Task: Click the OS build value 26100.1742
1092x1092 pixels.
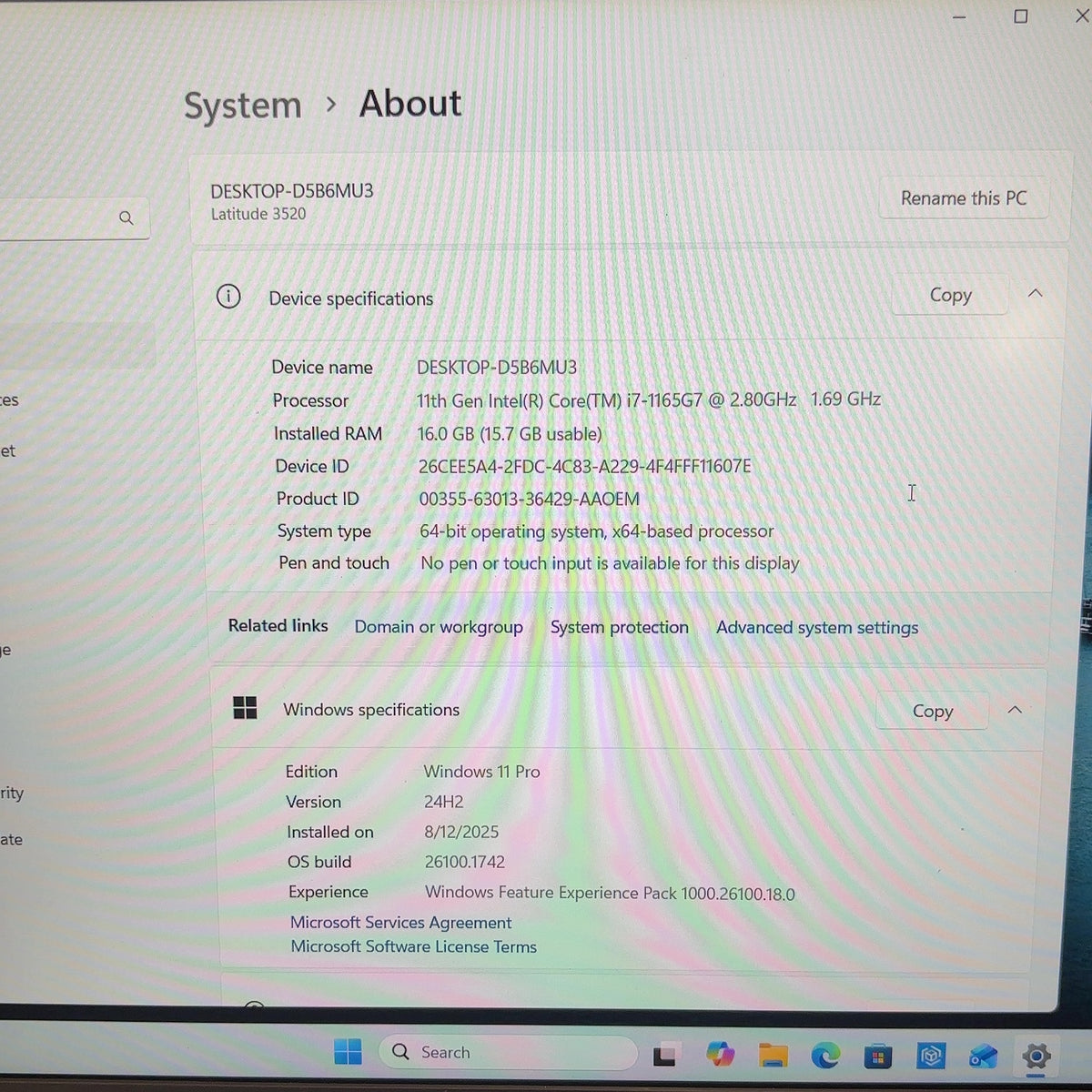Action: tap(464, 862)
